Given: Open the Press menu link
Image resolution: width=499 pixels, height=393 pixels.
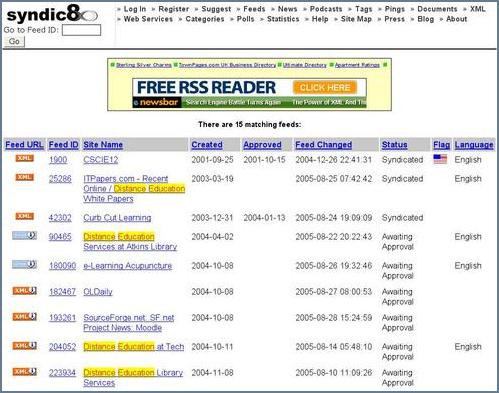Looking at the screenshot, I should click(x=394, y=19).
